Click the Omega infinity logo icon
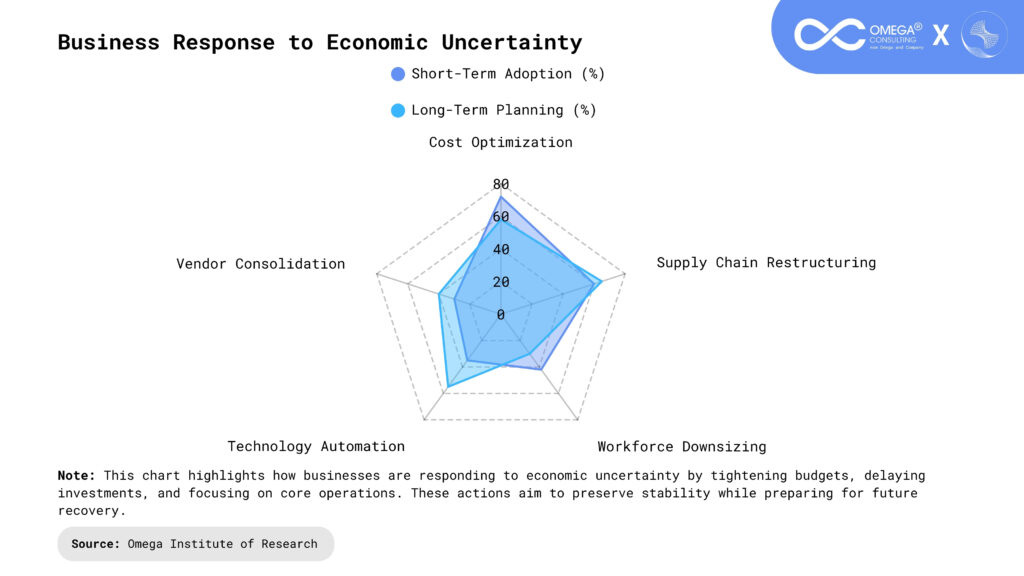The height and width of the screenshot is (576, 1024). (829, 35)
